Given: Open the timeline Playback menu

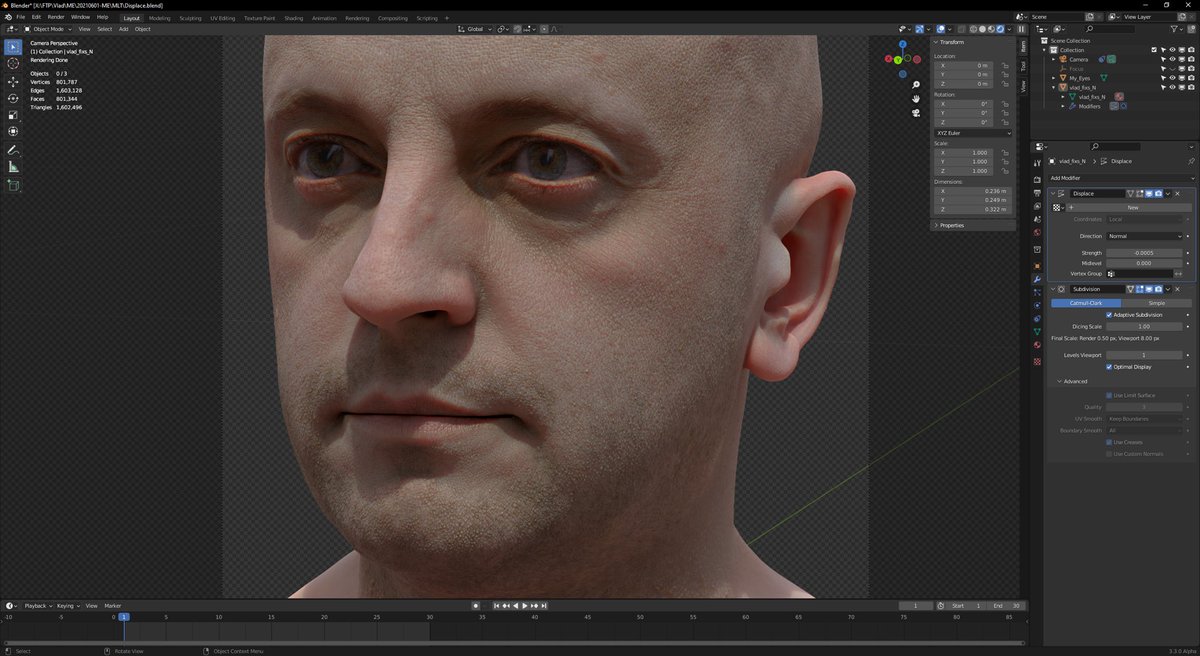Looking at the screenshot, I should point(36,606).
